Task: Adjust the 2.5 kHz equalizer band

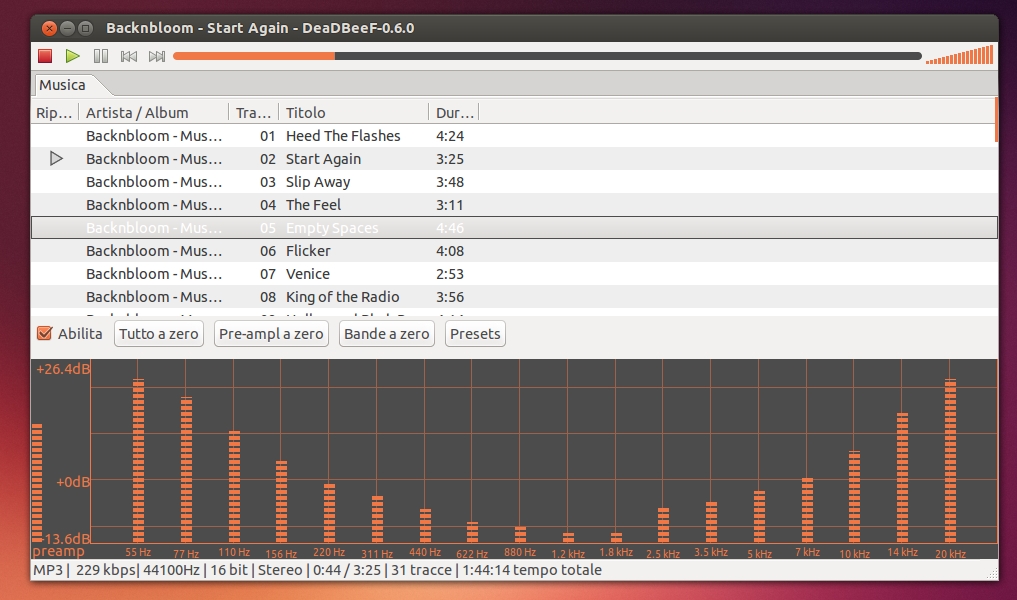Action: click(x=663, y=525)
